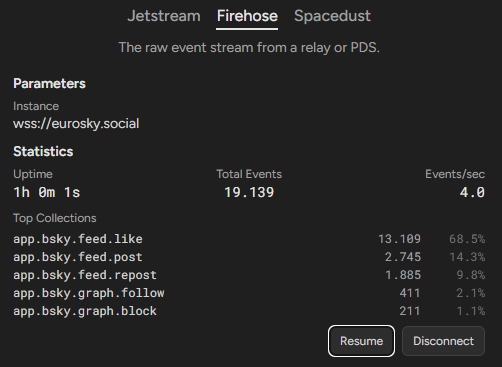Click the Statistics heading
The image size is (502, 367).
pyautogui.click(x=43, y=152)
